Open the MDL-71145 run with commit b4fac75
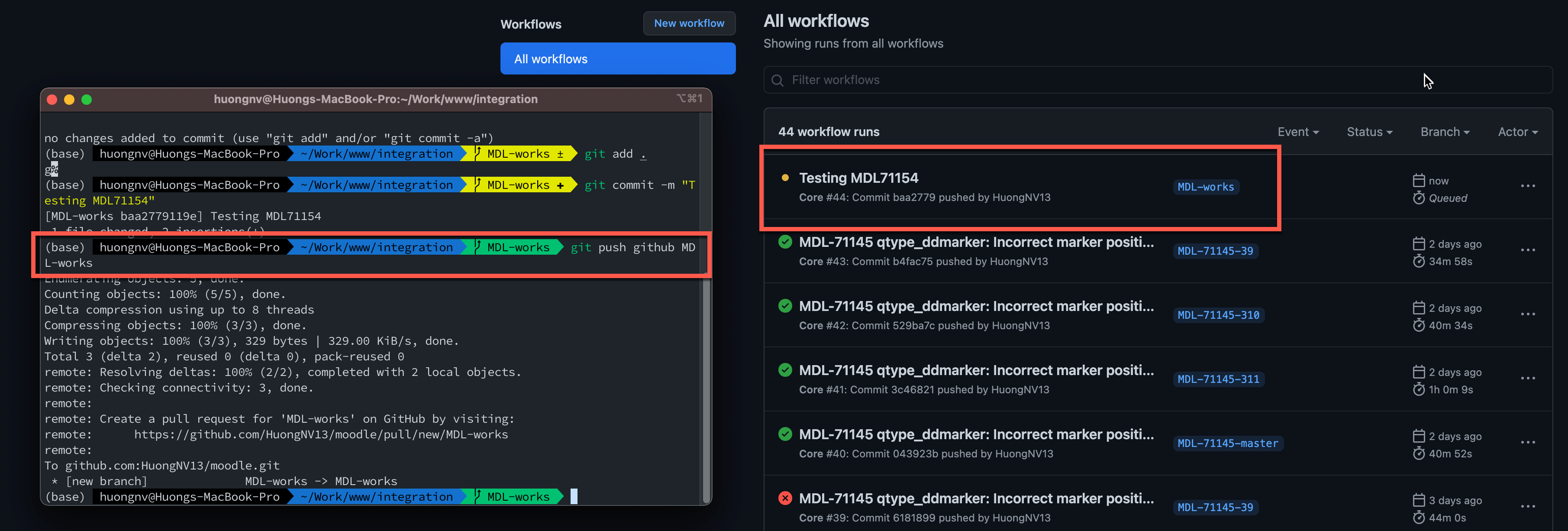Image resolution: width=1568 pixels, height=531 pixels. [x=976, y=242]
